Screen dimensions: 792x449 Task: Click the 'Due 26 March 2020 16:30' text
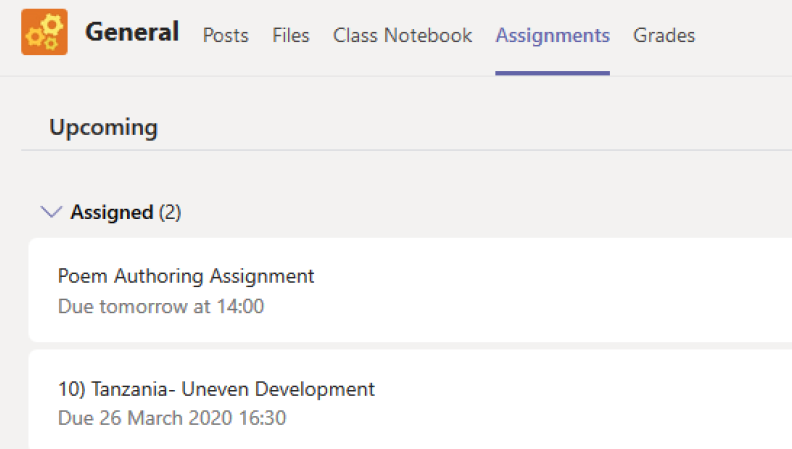[172, 418]
